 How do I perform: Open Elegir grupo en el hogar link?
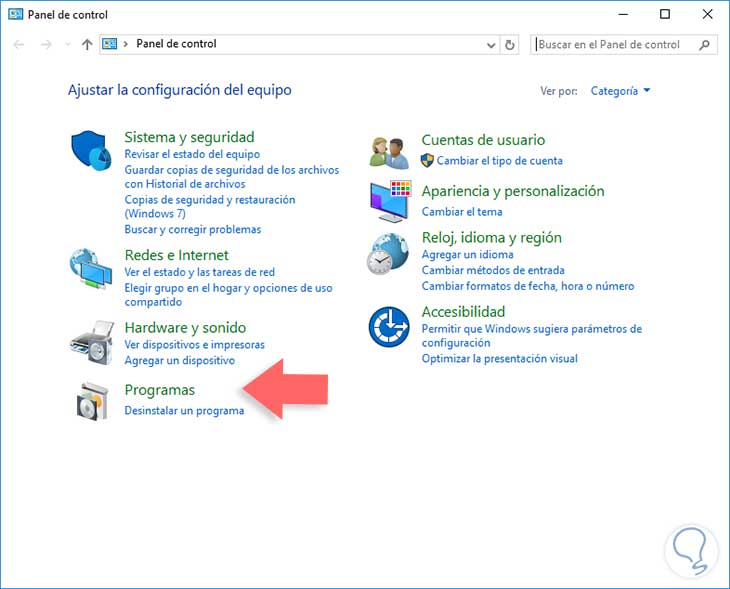(x=229, y=295)
